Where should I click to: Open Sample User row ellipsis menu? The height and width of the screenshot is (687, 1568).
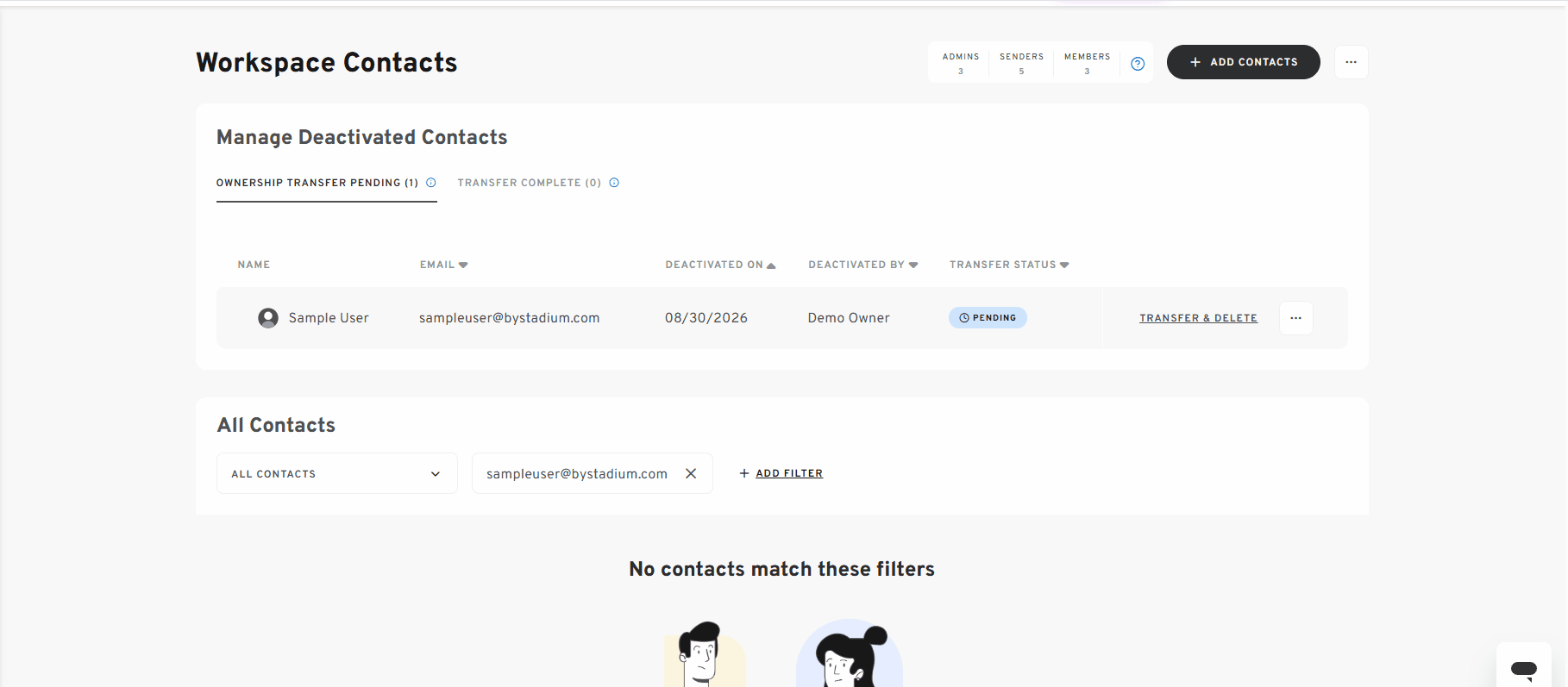[1295, 318]
